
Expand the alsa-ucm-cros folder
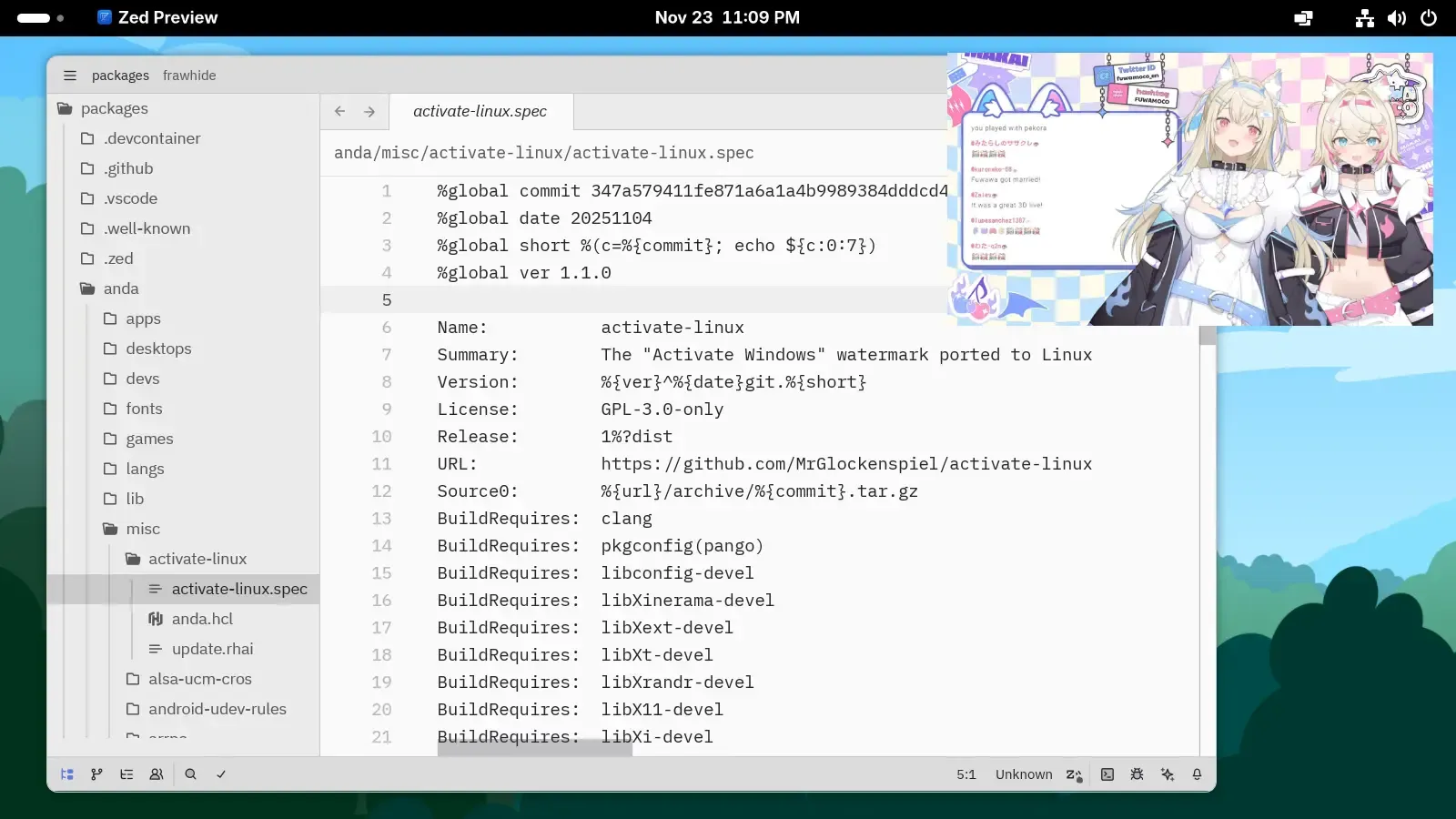coord(199,679)
